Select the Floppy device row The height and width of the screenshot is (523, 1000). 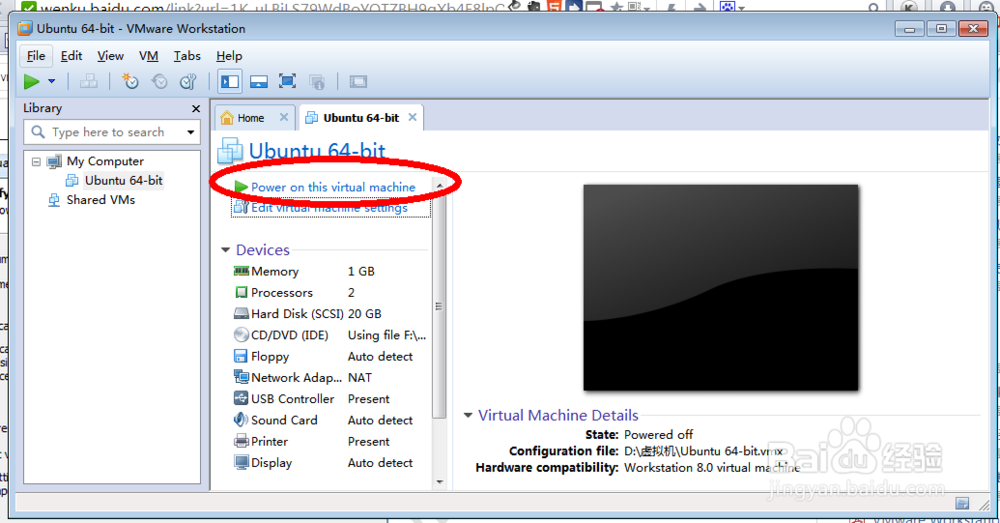click(x=330, y=357)
